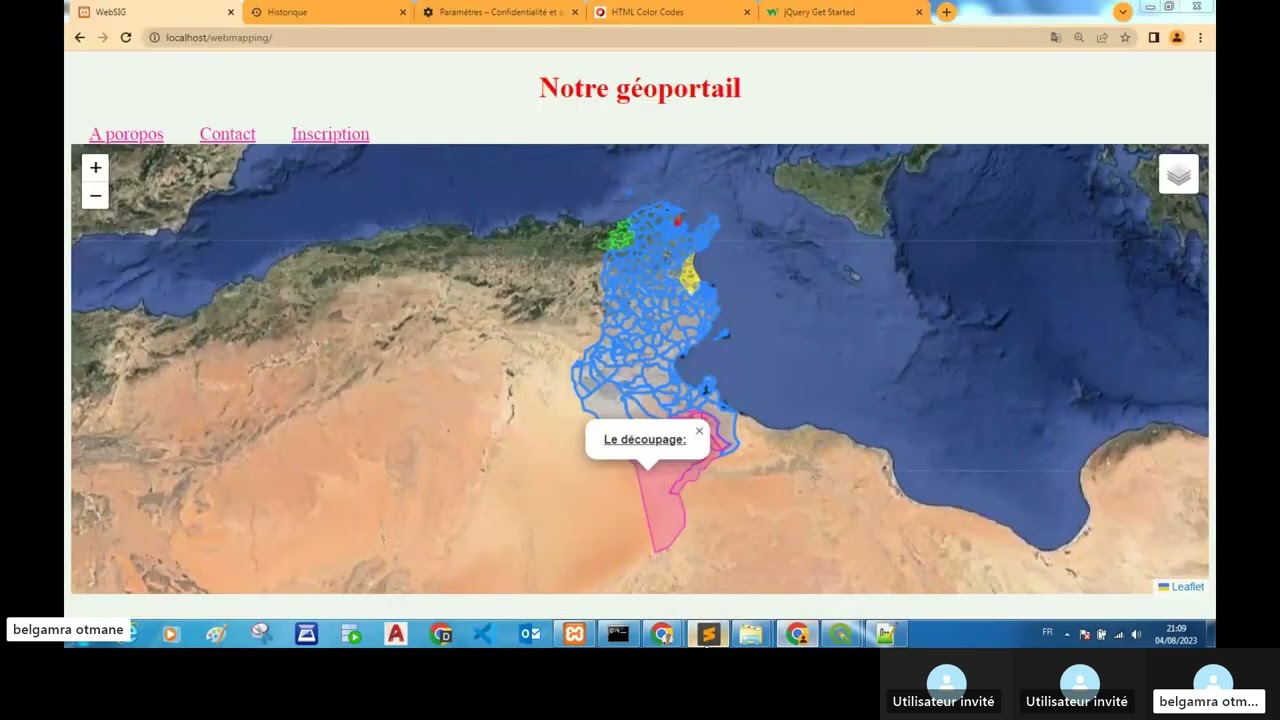1280x720 pixels.
Task: Click the FR language indicator
Action: [1047, 633]
